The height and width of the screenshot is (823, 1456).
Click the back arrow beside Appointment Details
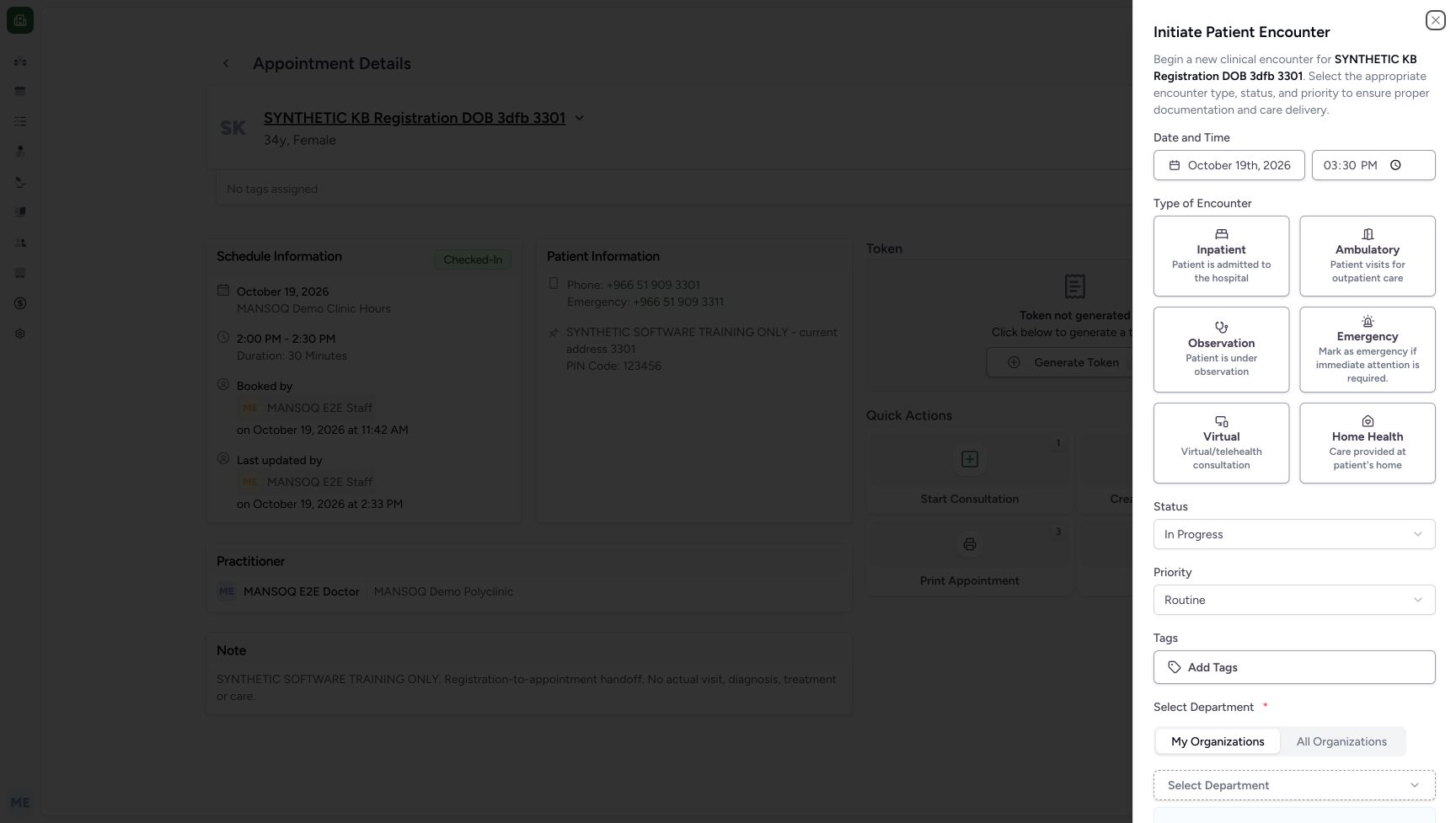226,63
